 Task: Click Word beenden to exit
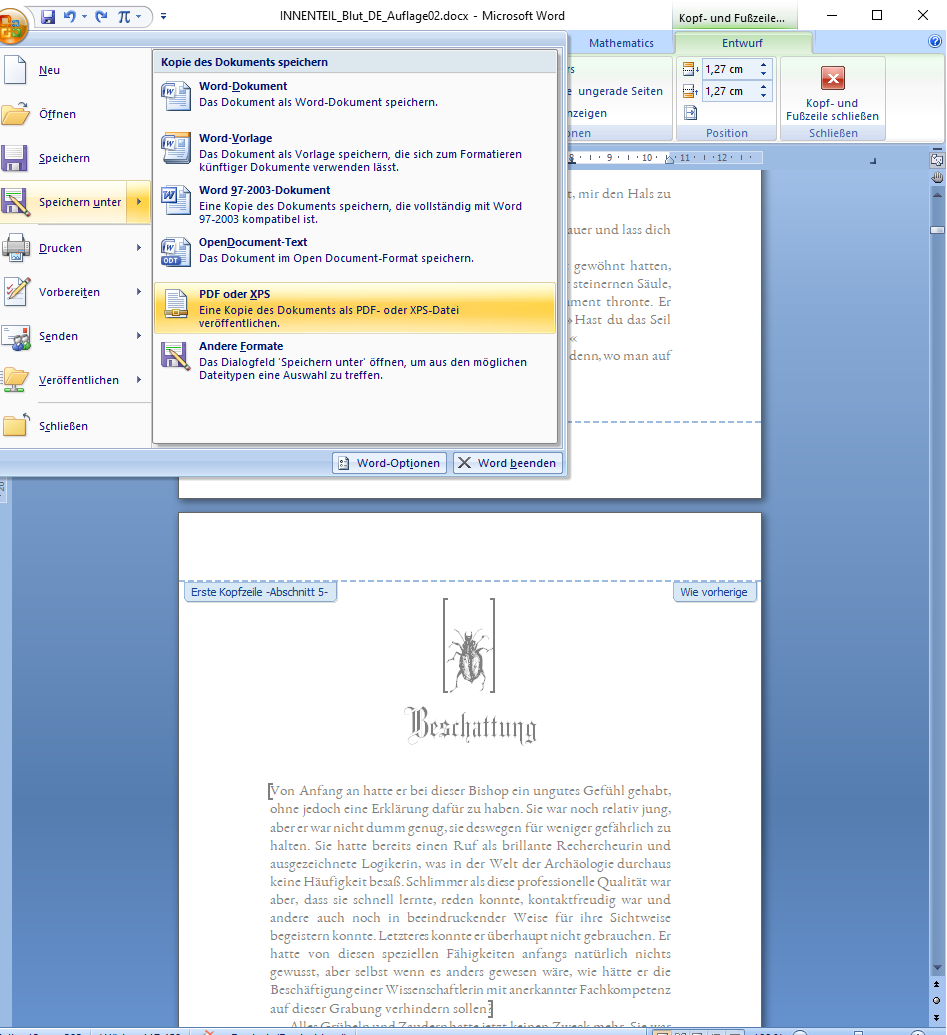coord(508,463)
